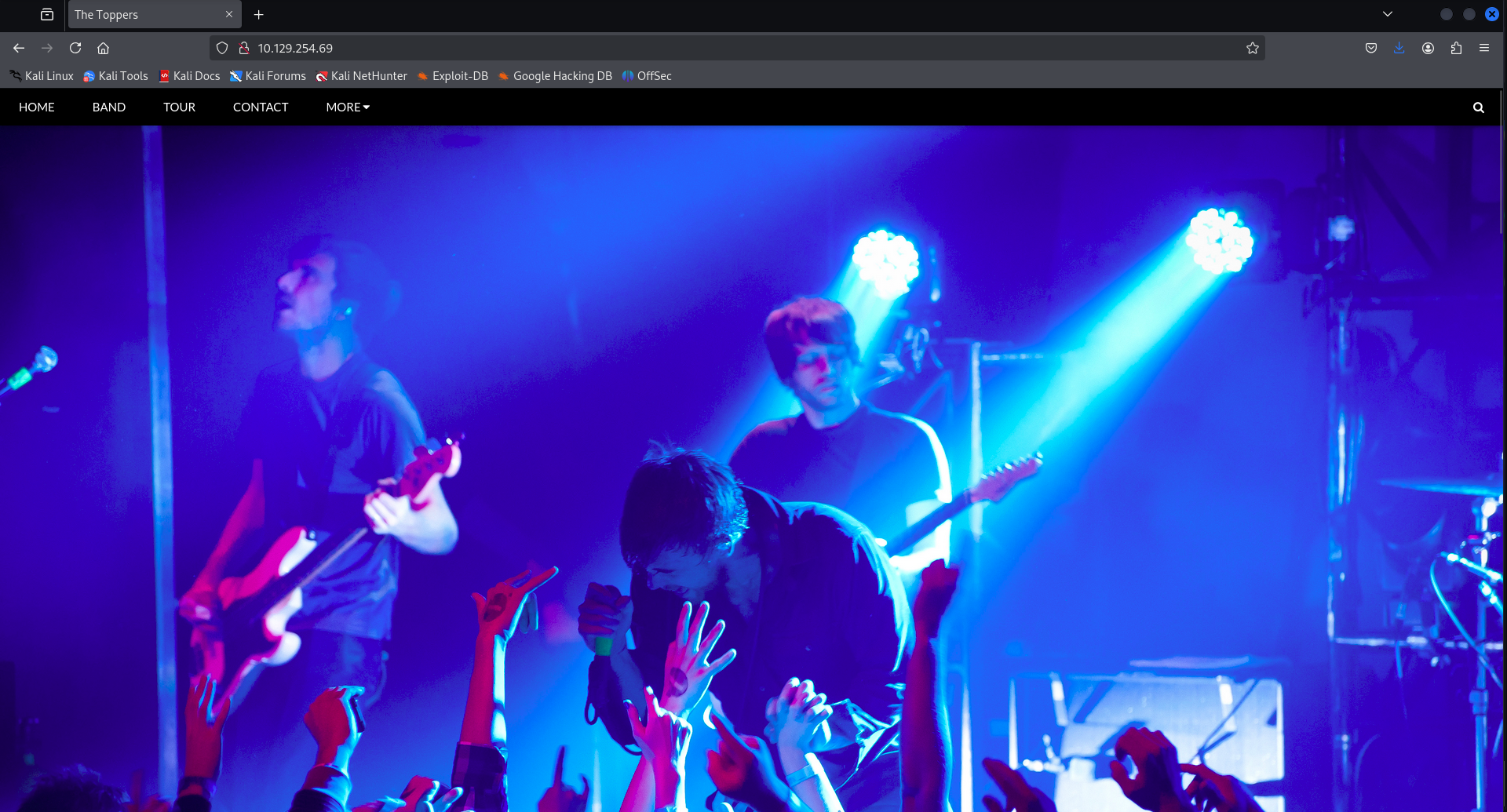Open the Downloads panel
The height and width of the screenshot is (812, 1507).
tap(1399, 48)
